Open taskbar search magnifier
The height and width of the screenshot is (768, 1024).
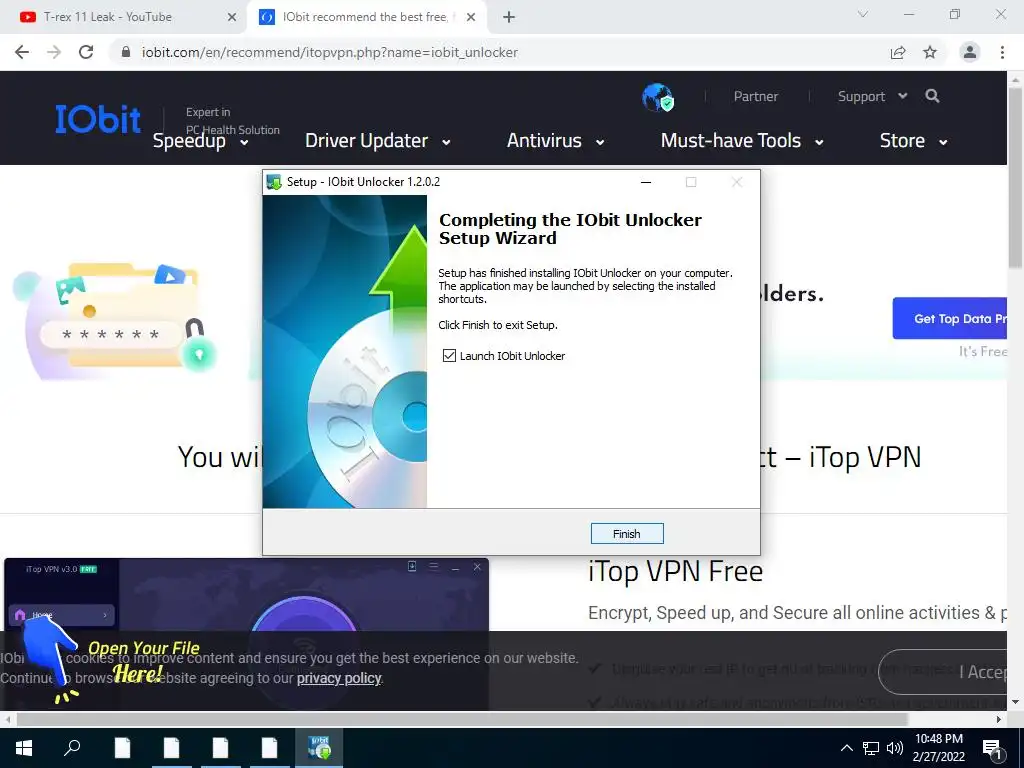72,746
